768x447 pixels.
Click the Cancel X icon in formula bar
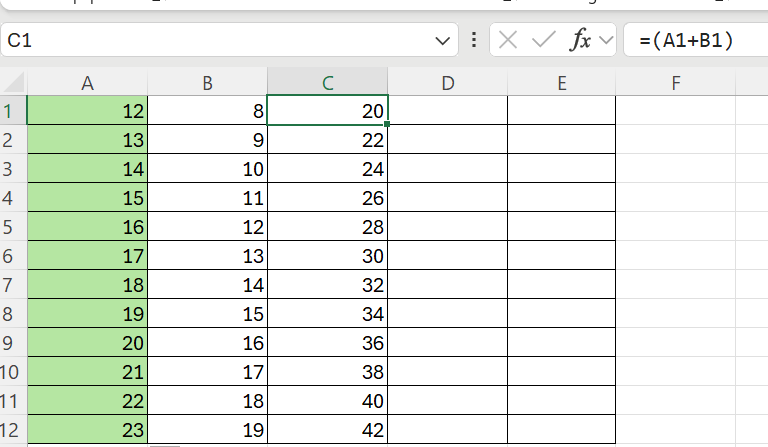(x=508, y=41)
